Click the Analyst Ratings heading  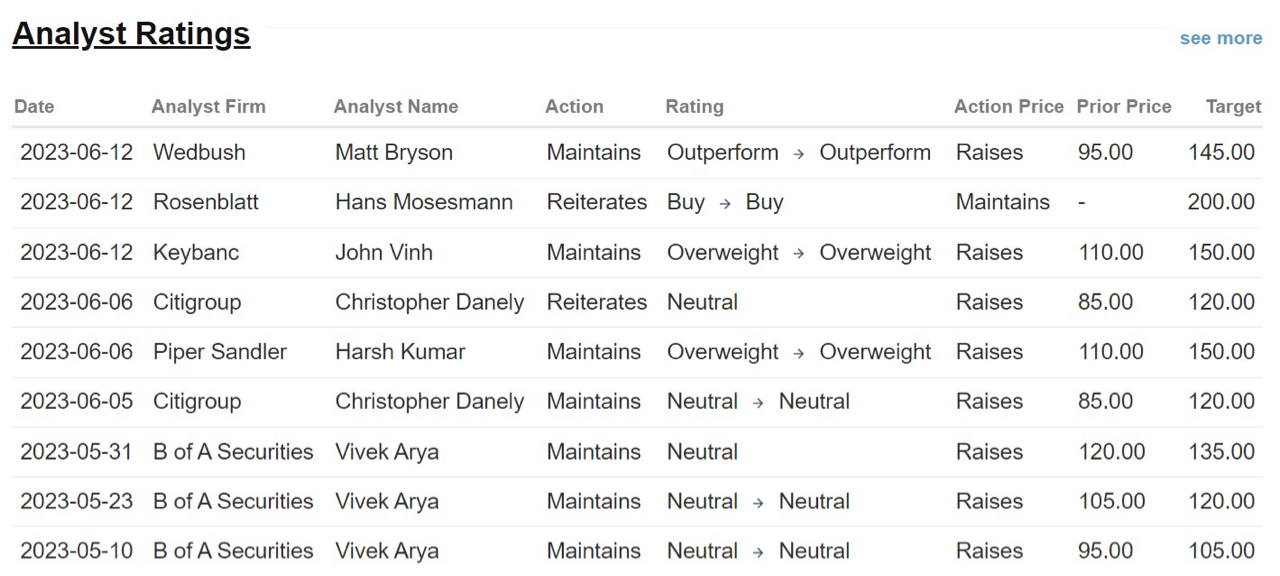coord(131,34)
